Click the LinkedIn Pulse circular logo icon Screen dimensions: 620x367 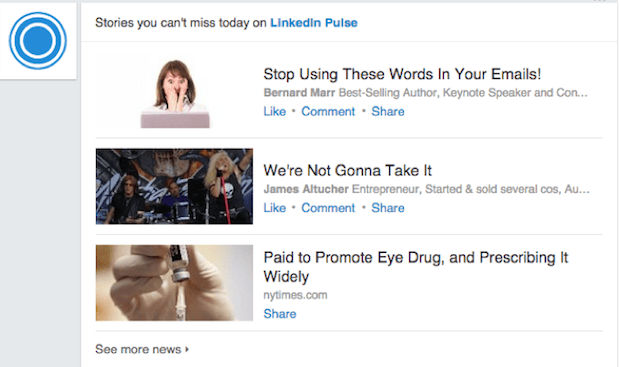pos(38,41)
